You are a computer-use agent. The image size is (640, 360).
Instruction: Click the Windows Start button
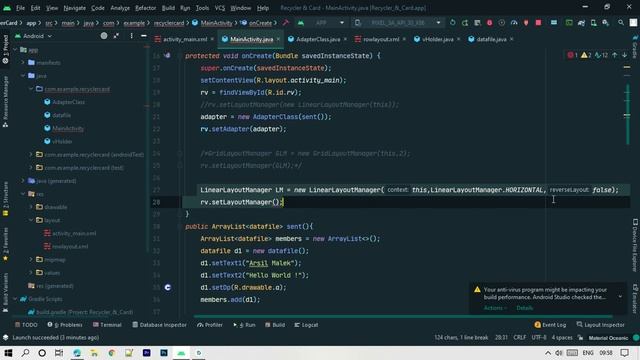pos(8,353)
